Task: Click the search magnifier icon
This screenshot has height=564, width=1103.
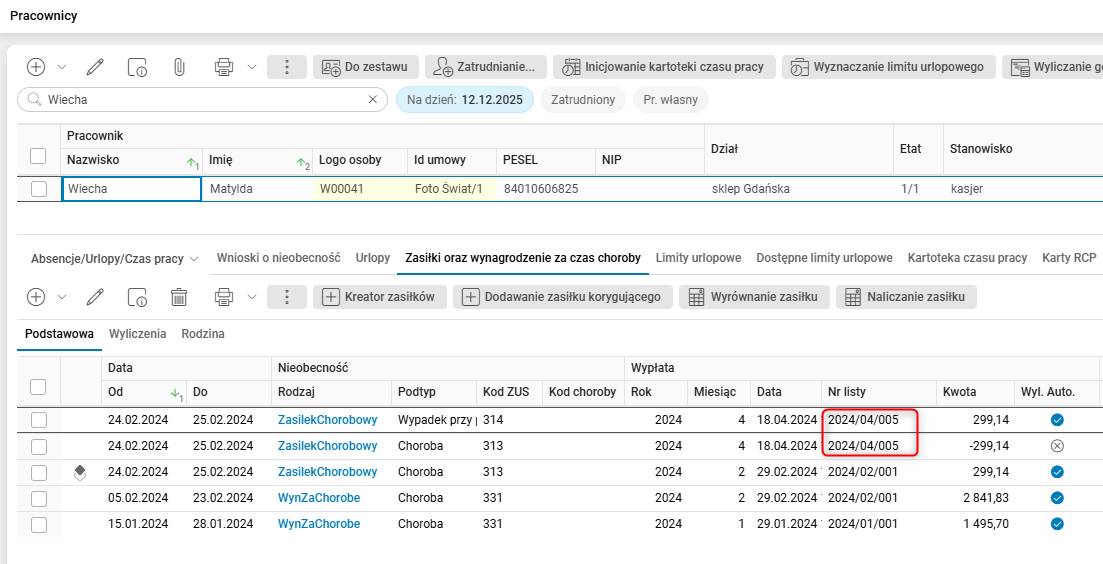Action: click(33, 100)
